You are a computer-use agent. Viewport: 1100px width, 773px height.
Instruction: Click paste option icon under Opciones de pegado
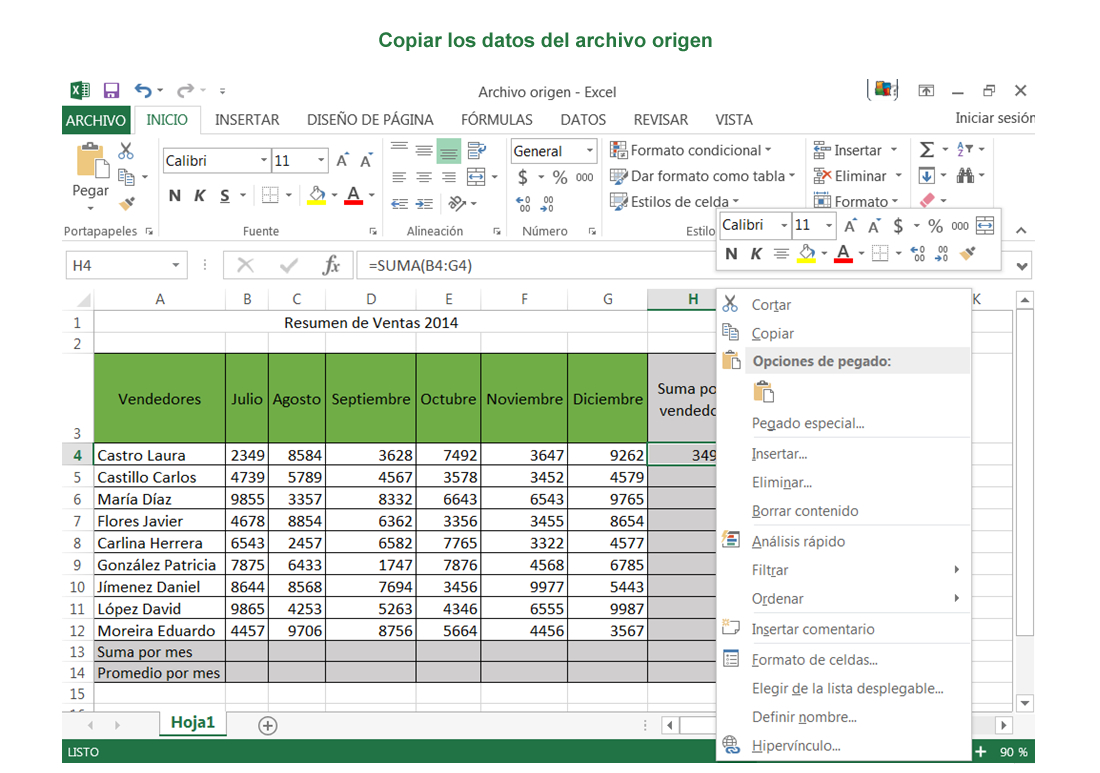(763, 392)
